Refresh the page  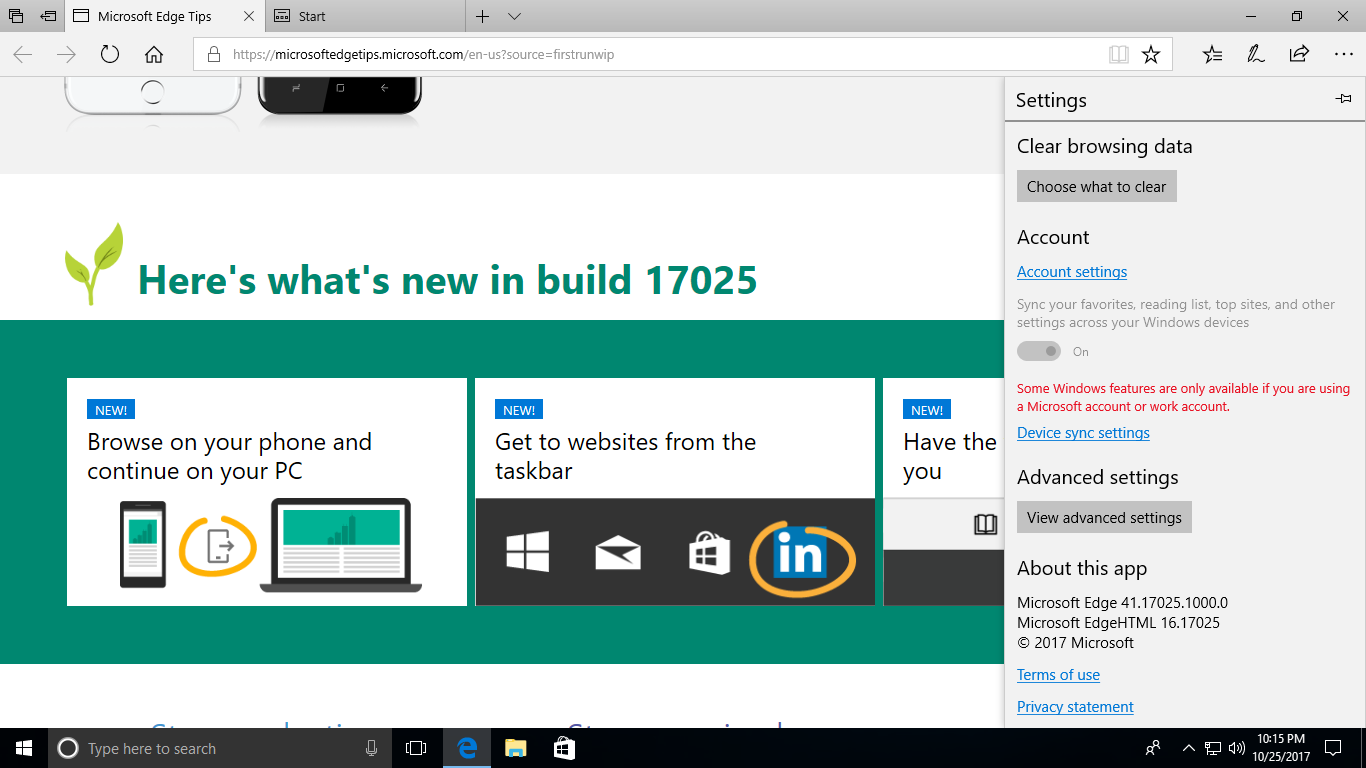click(110, 55)
